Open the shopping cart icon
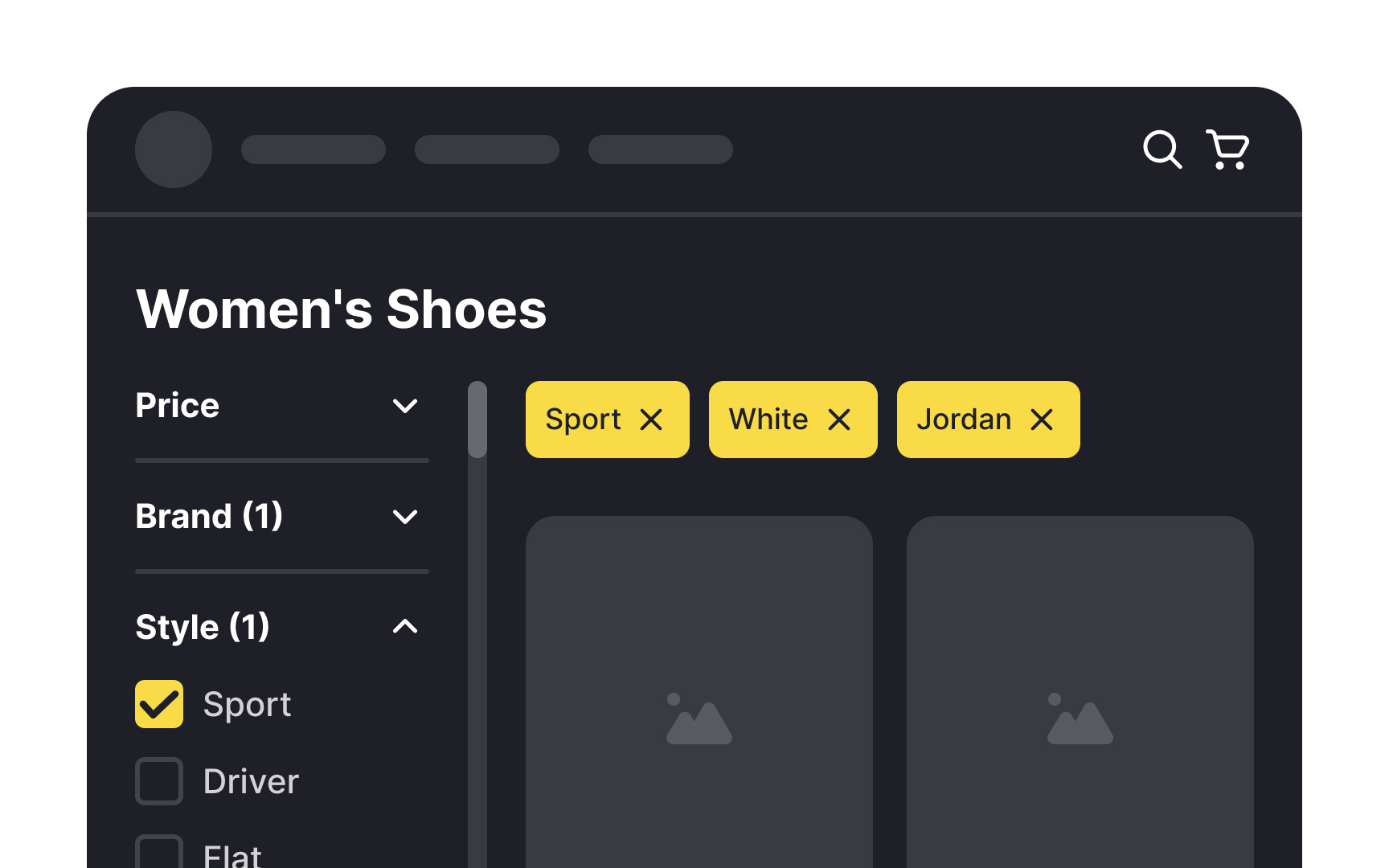Screen dimensions: 1389x868 click(1227, 149)
